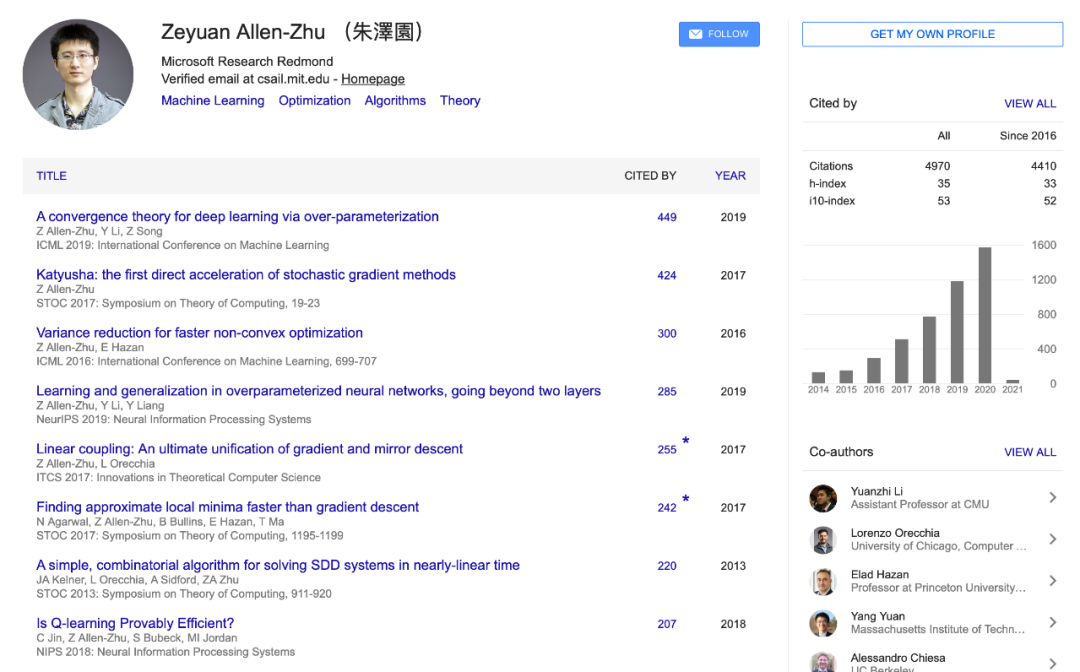The image size is (1080, 672).
Task: Open Yuanzhi Li's co-author avatar
Action: 823,497
